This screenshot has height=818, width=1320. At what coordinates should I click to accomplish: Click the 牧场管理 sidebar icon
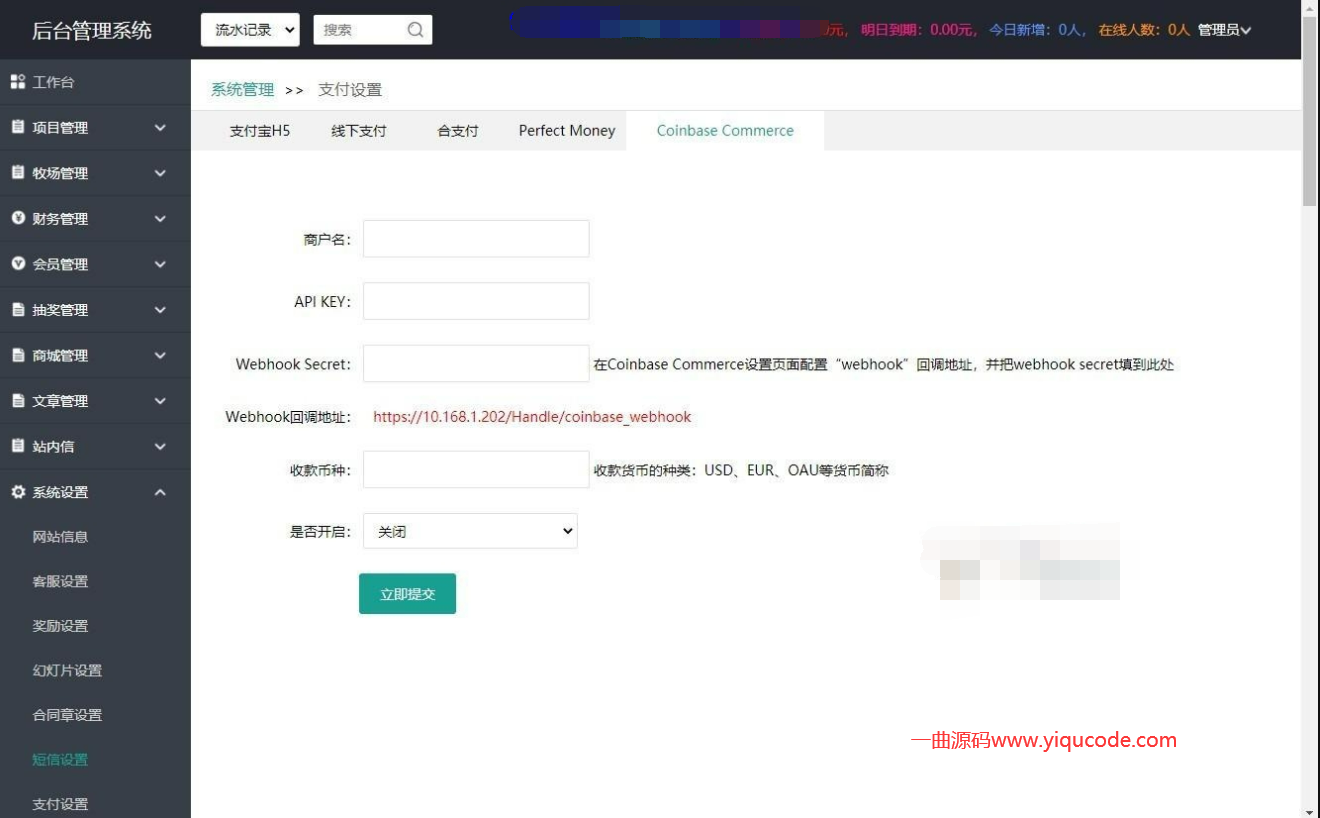pos(18,173)
